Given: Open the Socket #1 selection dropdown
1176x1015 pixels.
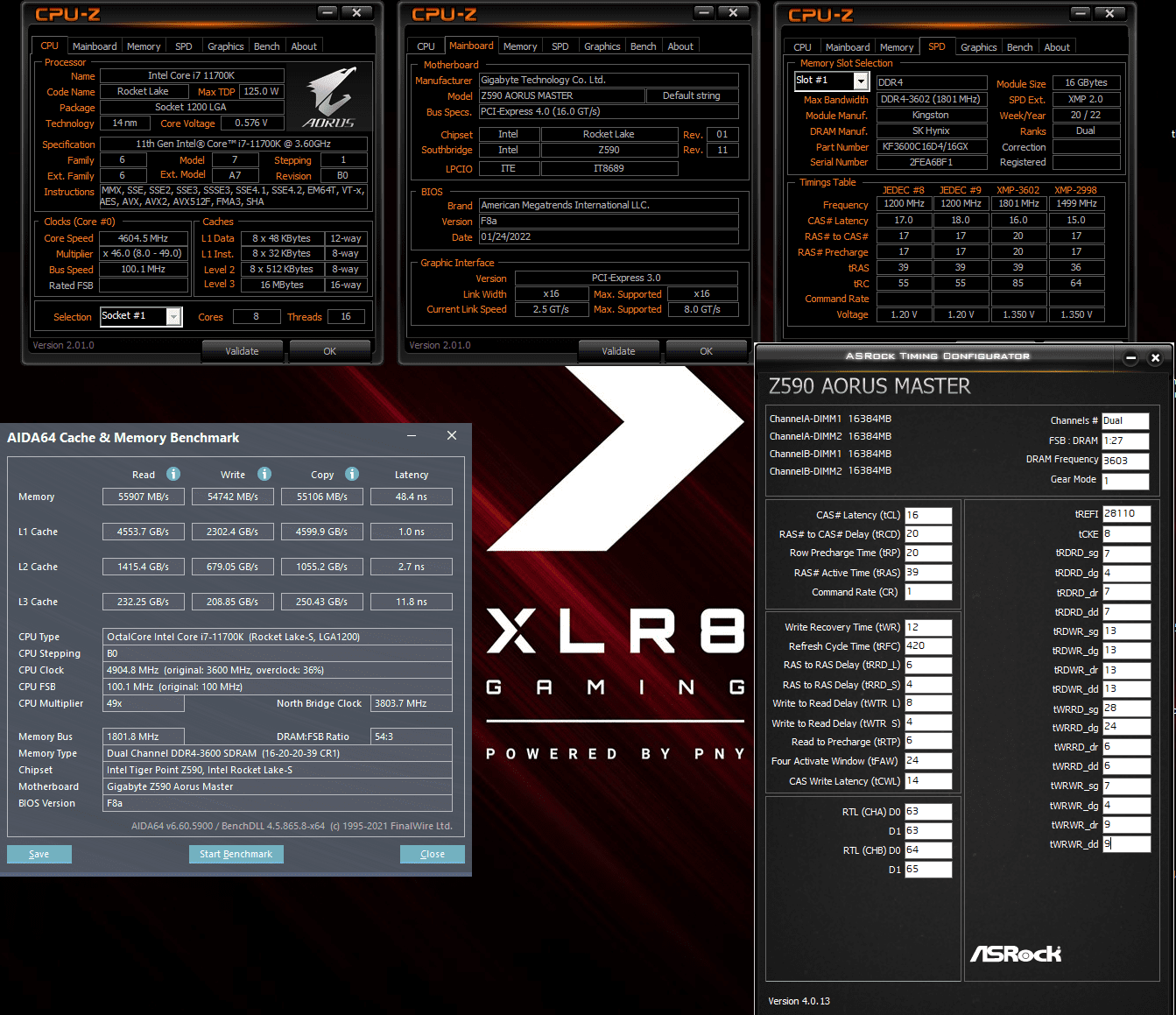Looking at the screenshot, I should (173, 316).
